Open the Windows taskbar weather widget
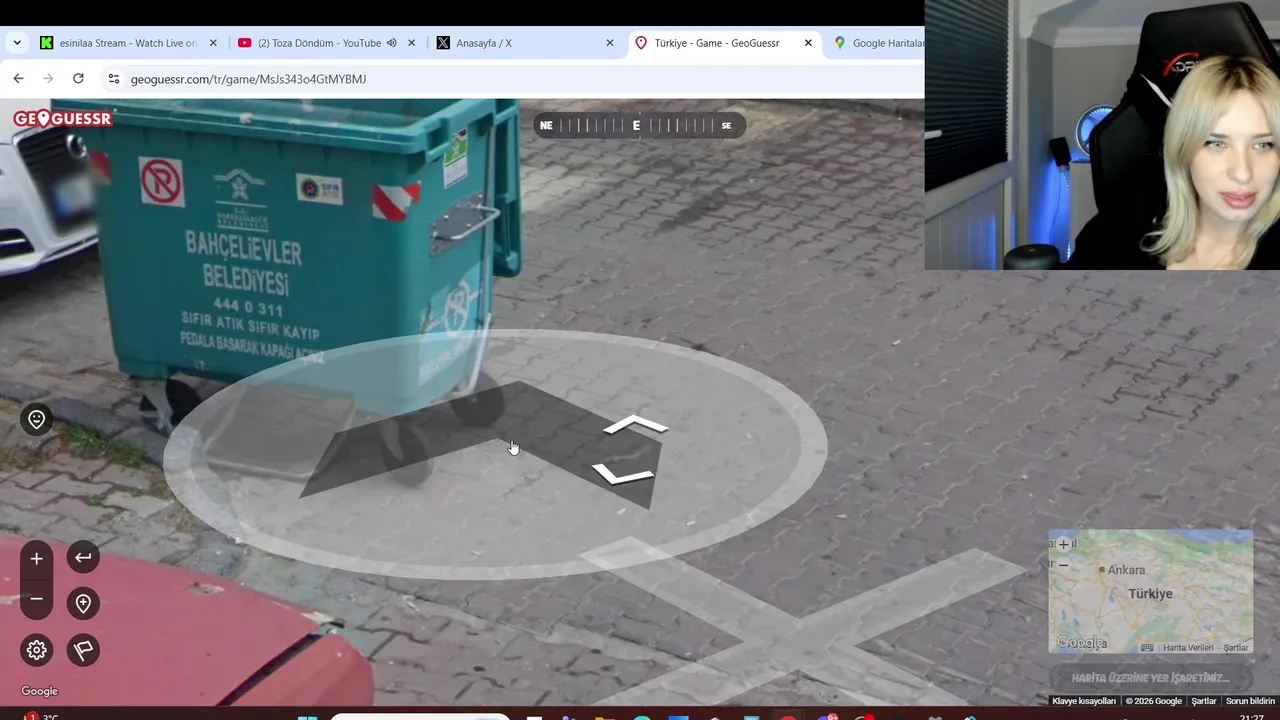Screen dimensions: 1280x720 click(40, 716)
